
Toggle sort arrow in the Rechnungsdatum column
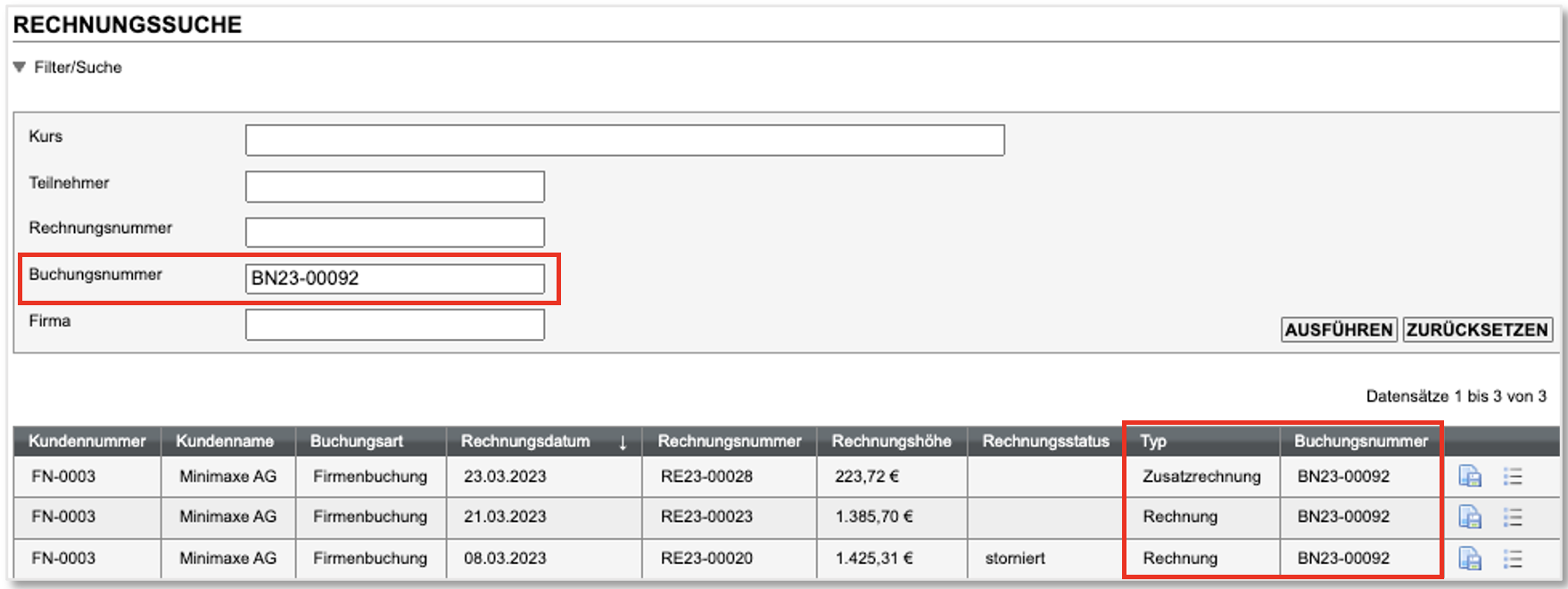(623, 442)
